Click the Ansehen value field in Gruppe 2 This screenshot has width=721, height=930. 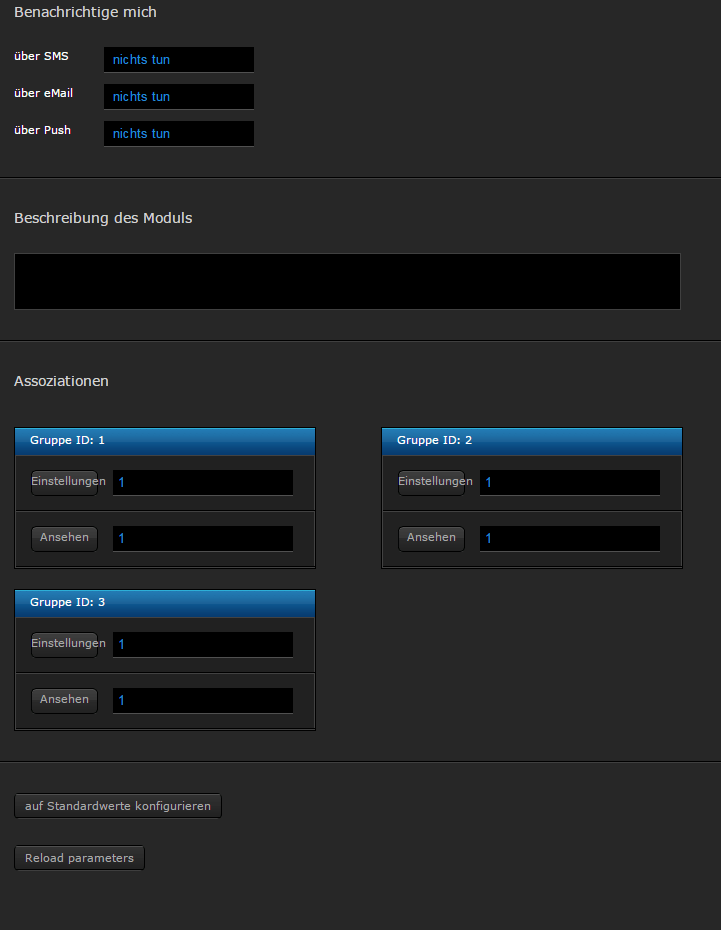coord(570,539)
